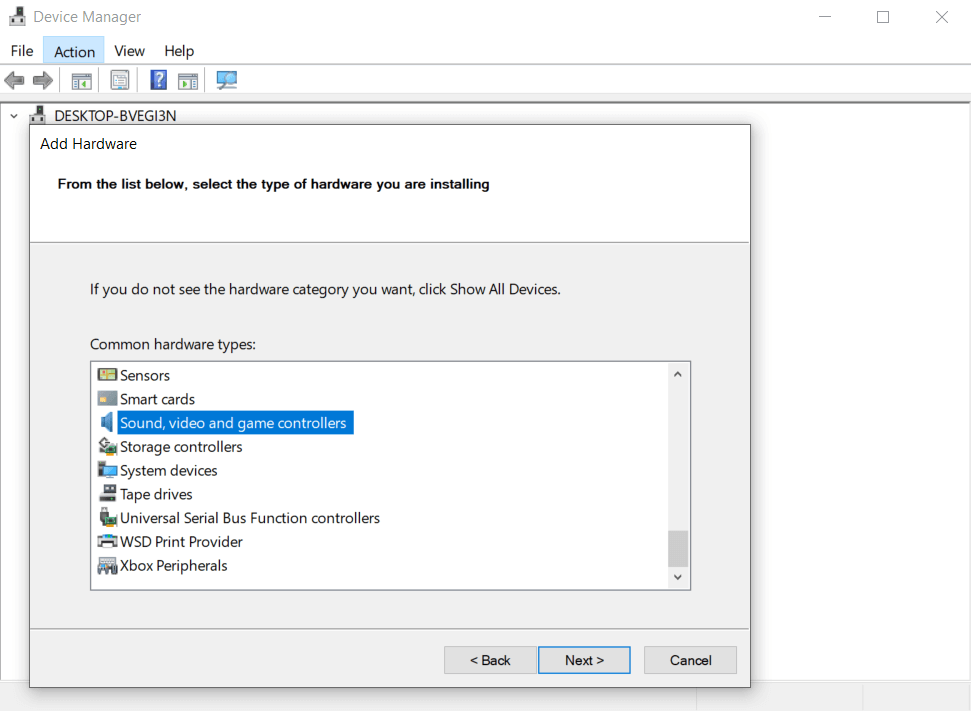Select Tape drives hardware type
Image resolution: width=971 pixels, height=711 pixels.
point(156,494)
